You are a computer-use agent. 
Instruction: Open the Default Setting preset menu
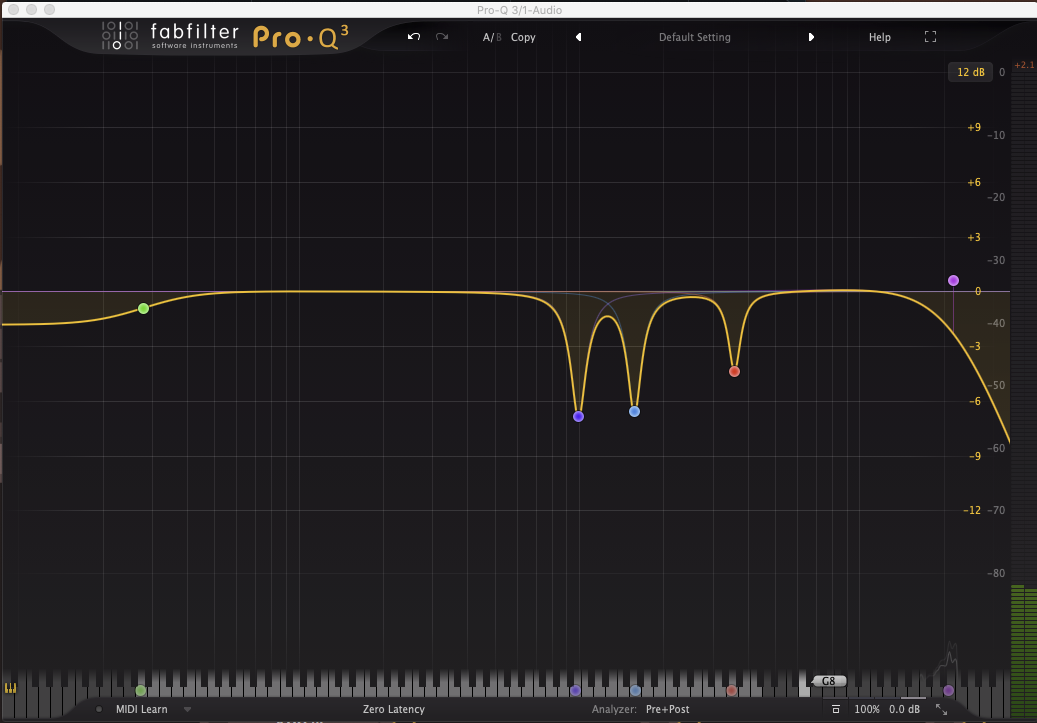pos(694,37)
